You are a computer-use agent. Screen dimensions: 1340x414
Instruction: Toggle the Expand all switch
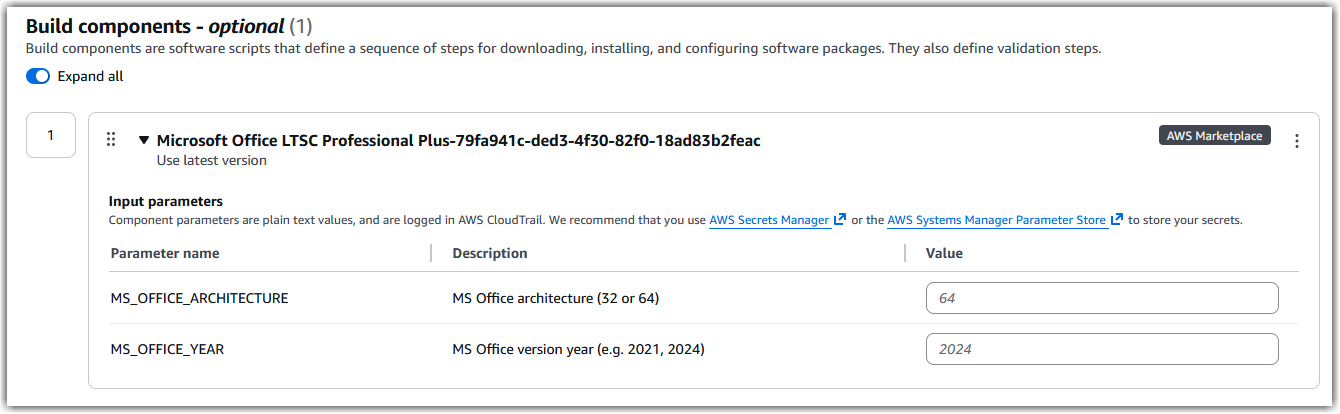pyautogui.click(x=38, y=76)
